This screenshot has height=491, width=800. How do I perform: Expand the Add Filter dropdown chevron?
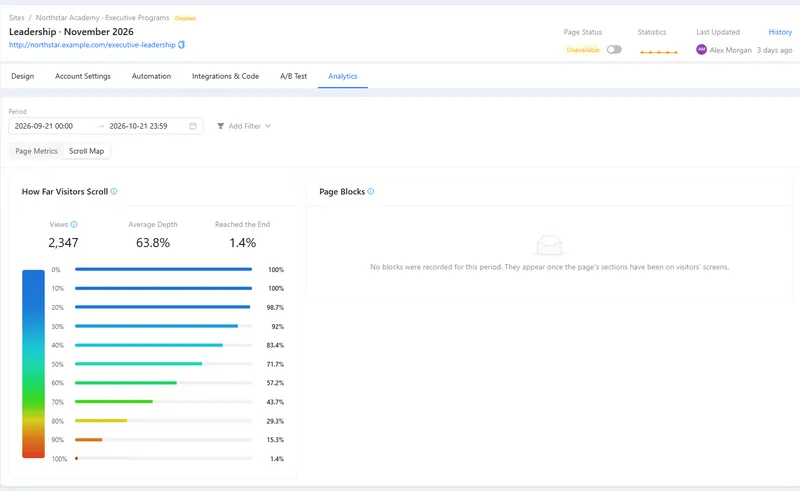pyautogui.click(x=268, y=126)
